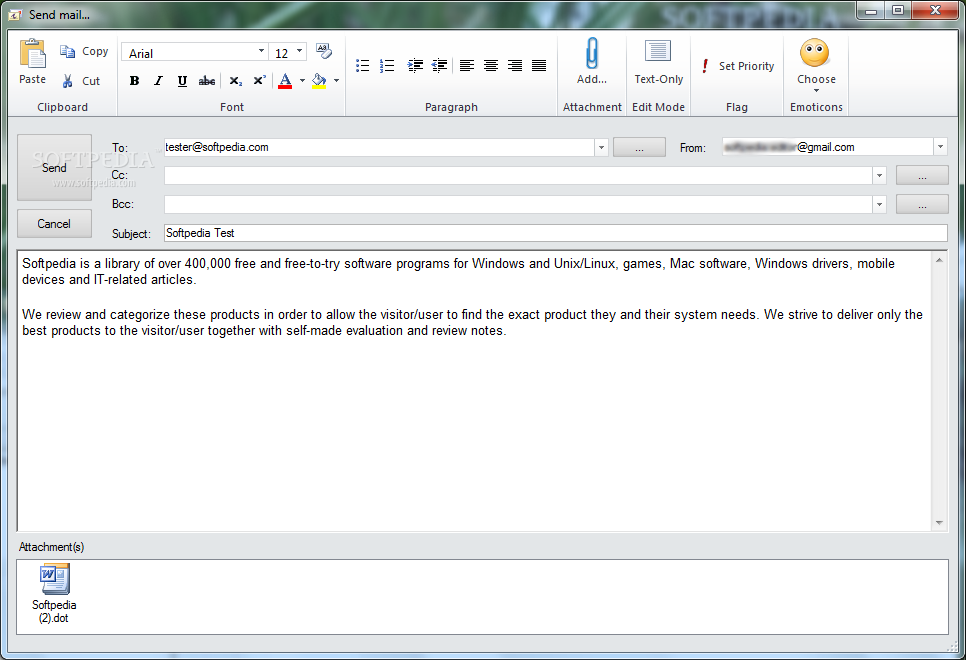Image resolution: width=966 pixels, height=660 pixels.
Task: Align text left
Action: click(x=467, y=65)
